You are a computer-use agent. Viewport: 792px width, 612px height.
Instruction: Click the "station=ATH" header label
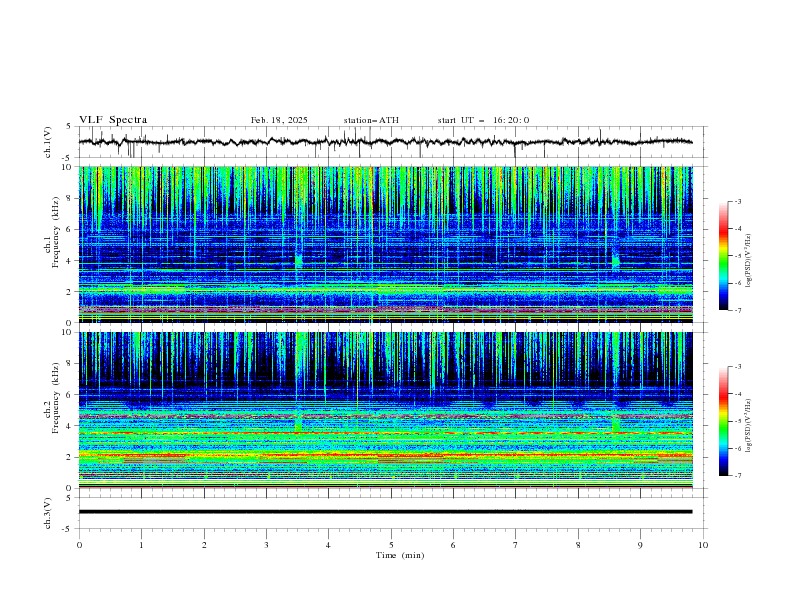pos(371,120)
